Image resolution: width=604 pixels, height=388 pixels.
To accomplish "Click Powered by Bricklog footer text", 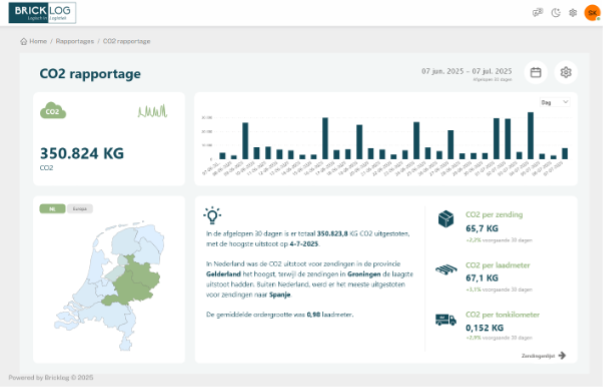I will click(51, 378).
